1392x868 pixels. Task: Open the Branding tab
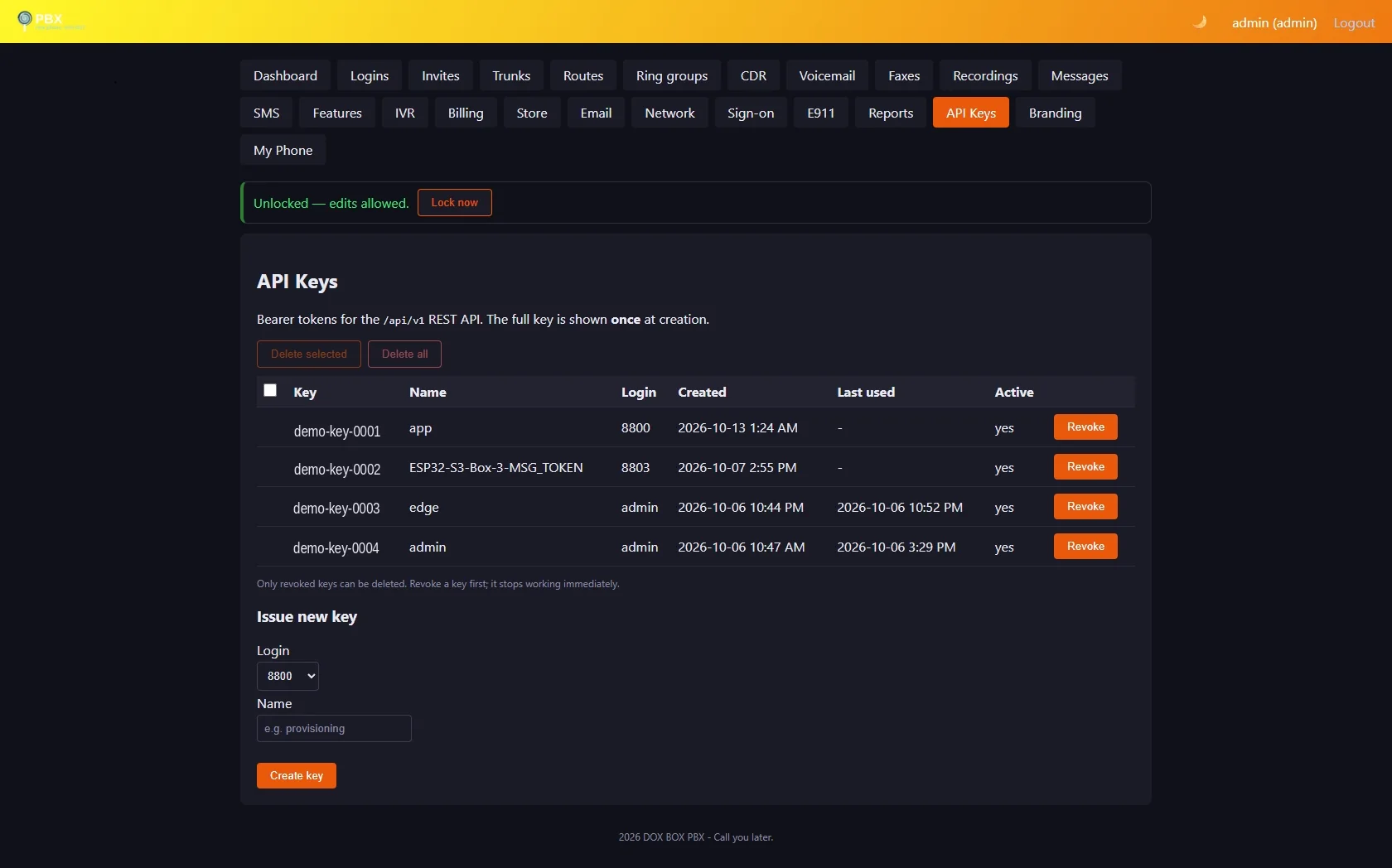[1056, 113]
